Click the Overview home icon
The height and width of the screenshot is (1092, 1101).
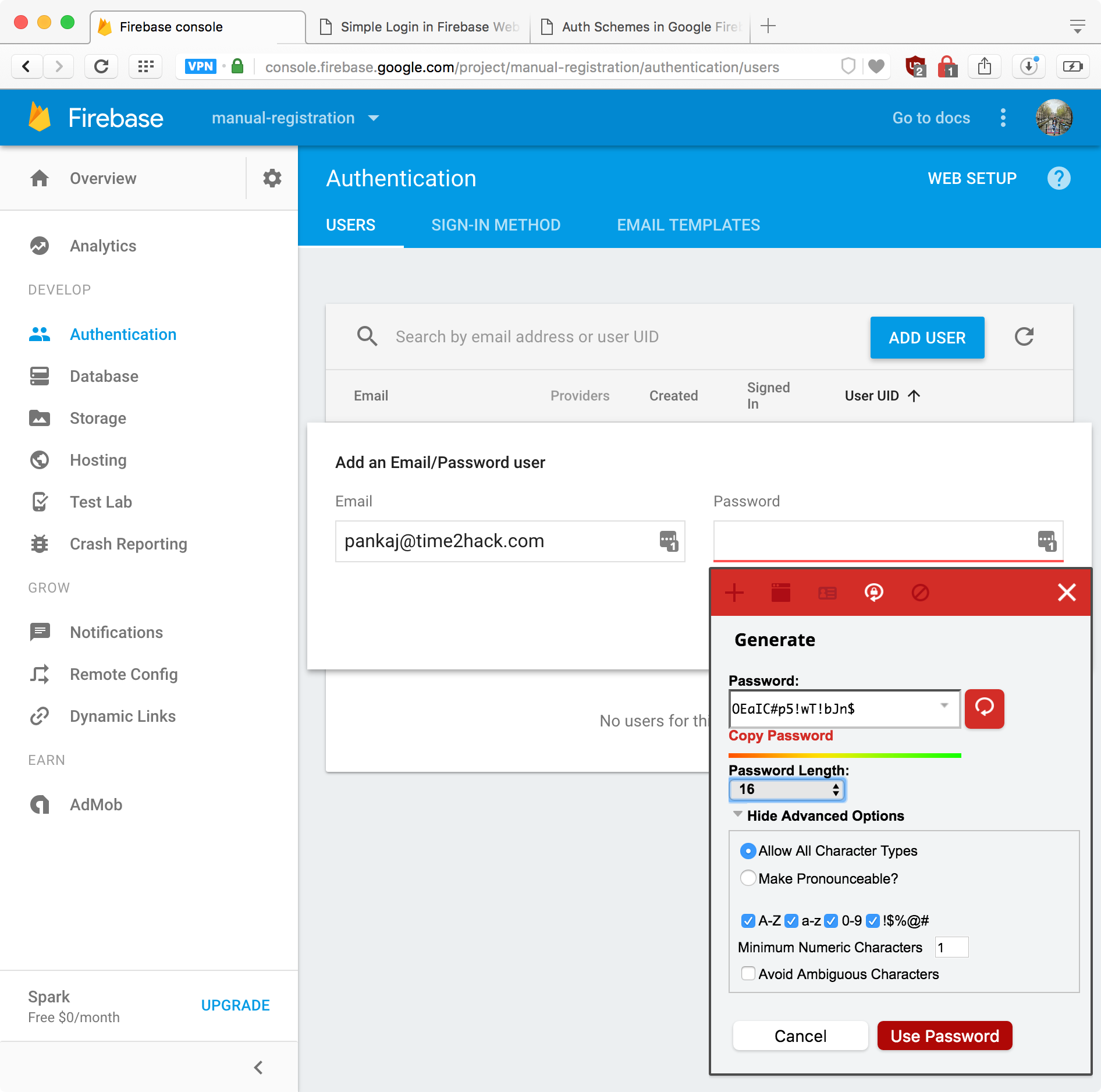click(40, 178)
